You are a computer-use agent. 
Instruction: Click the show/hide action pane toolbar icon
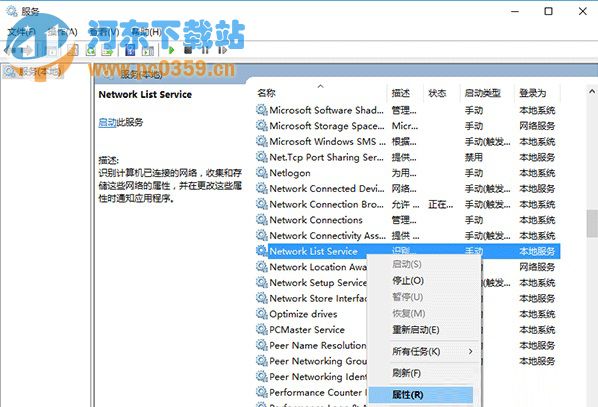tap(148, 50)
